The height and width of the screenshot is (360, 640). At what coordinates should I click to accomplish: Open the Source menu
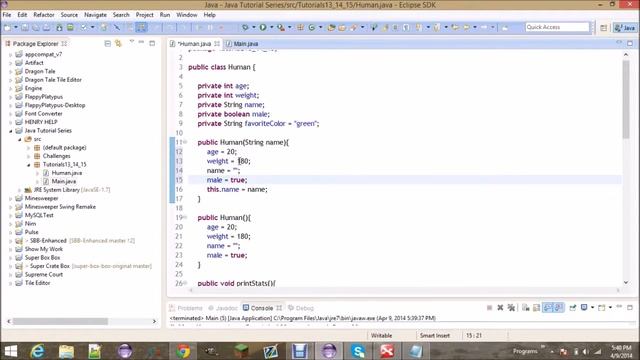(x=69, y=15)
